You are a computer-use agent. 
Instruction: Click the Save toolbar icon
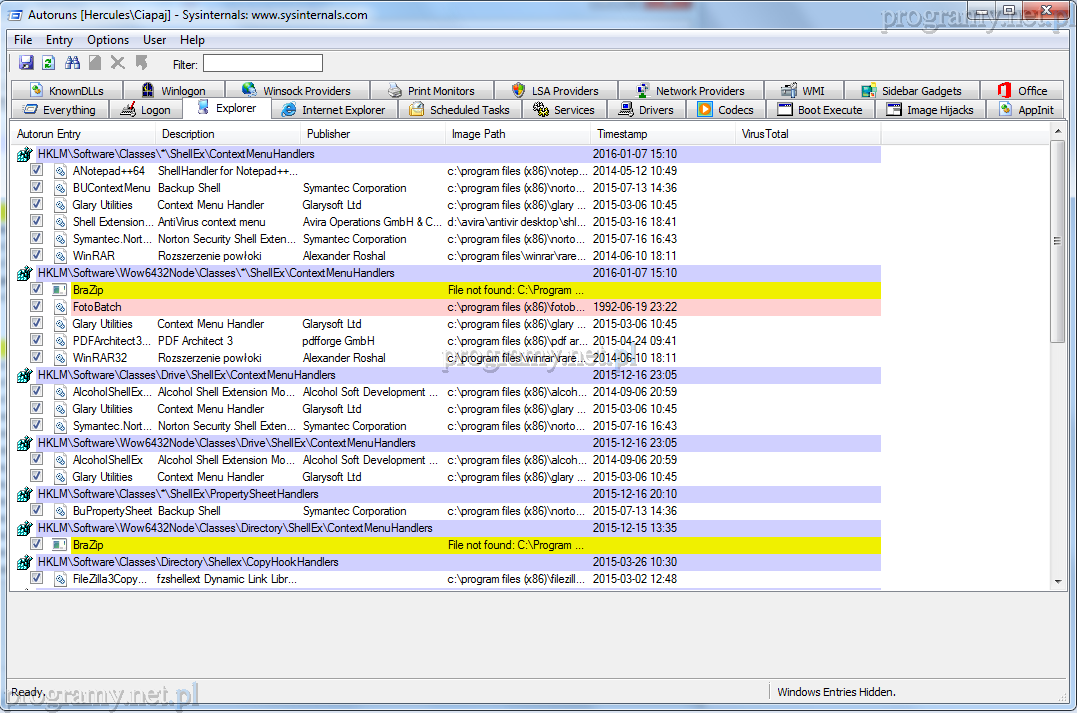tap(27, 63)
